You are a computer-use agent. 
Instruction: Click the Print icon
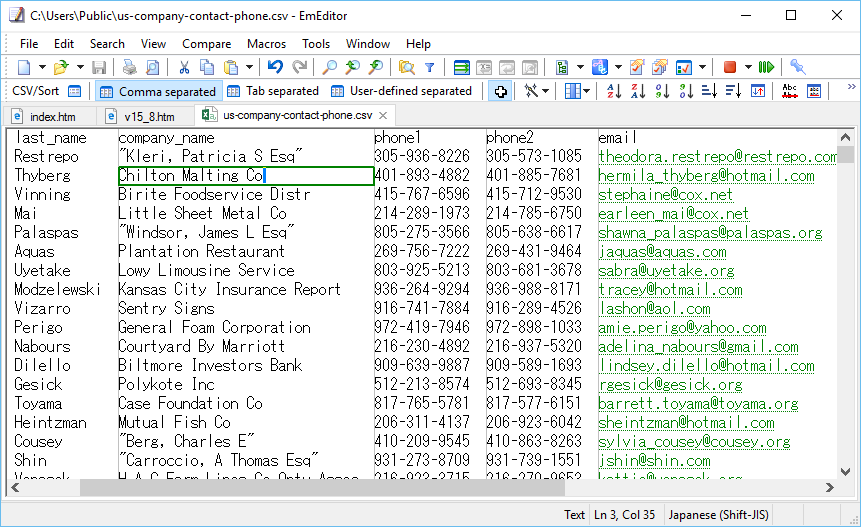point(130,68)
